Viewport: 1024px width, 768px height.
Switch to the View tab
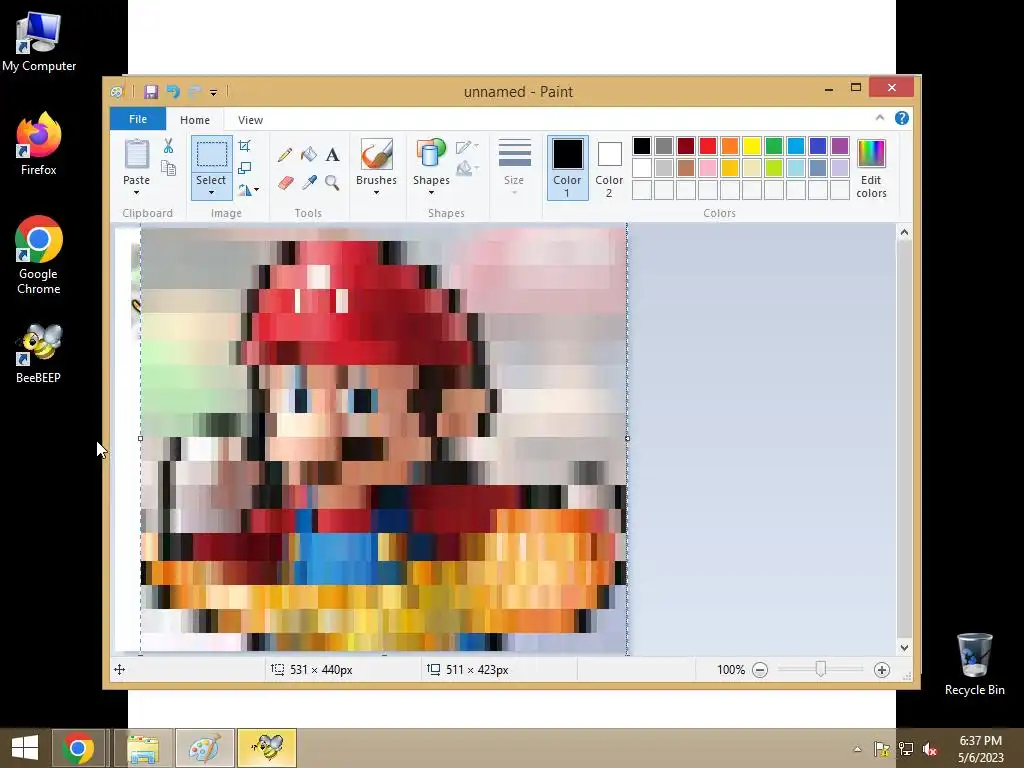tap(250, 120)
